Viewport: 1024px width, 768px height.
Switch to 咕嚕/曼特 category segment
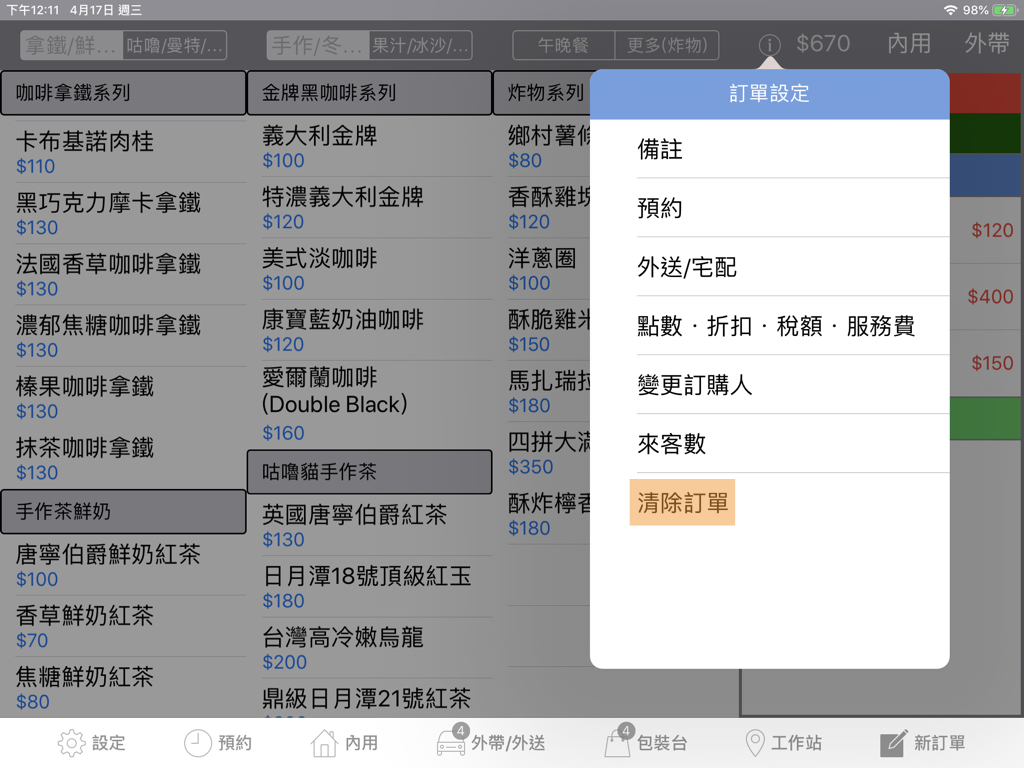click(175, 45)
